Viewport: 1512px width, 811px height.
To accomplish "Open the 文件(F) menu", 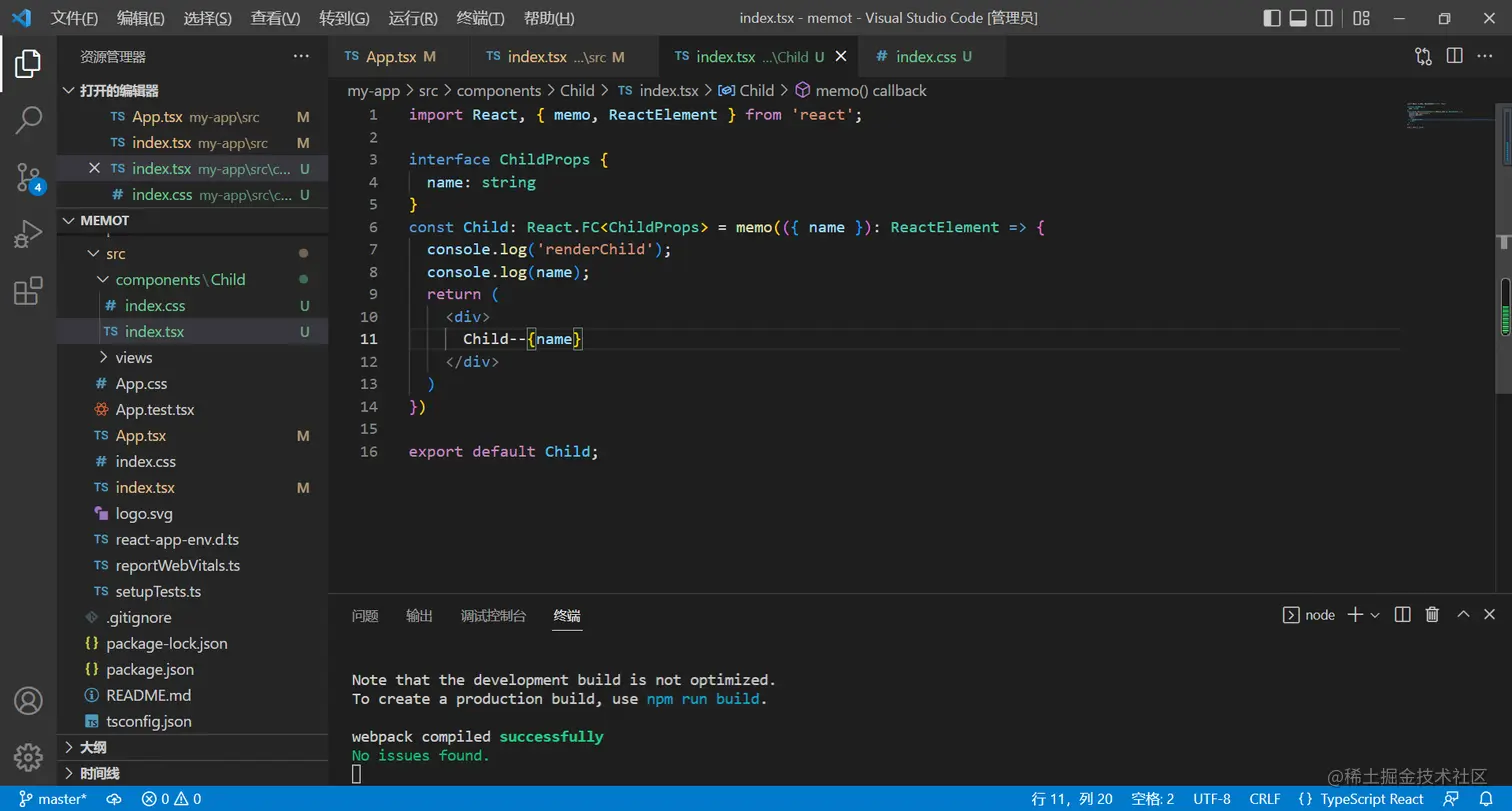I will tap(74, 18).
